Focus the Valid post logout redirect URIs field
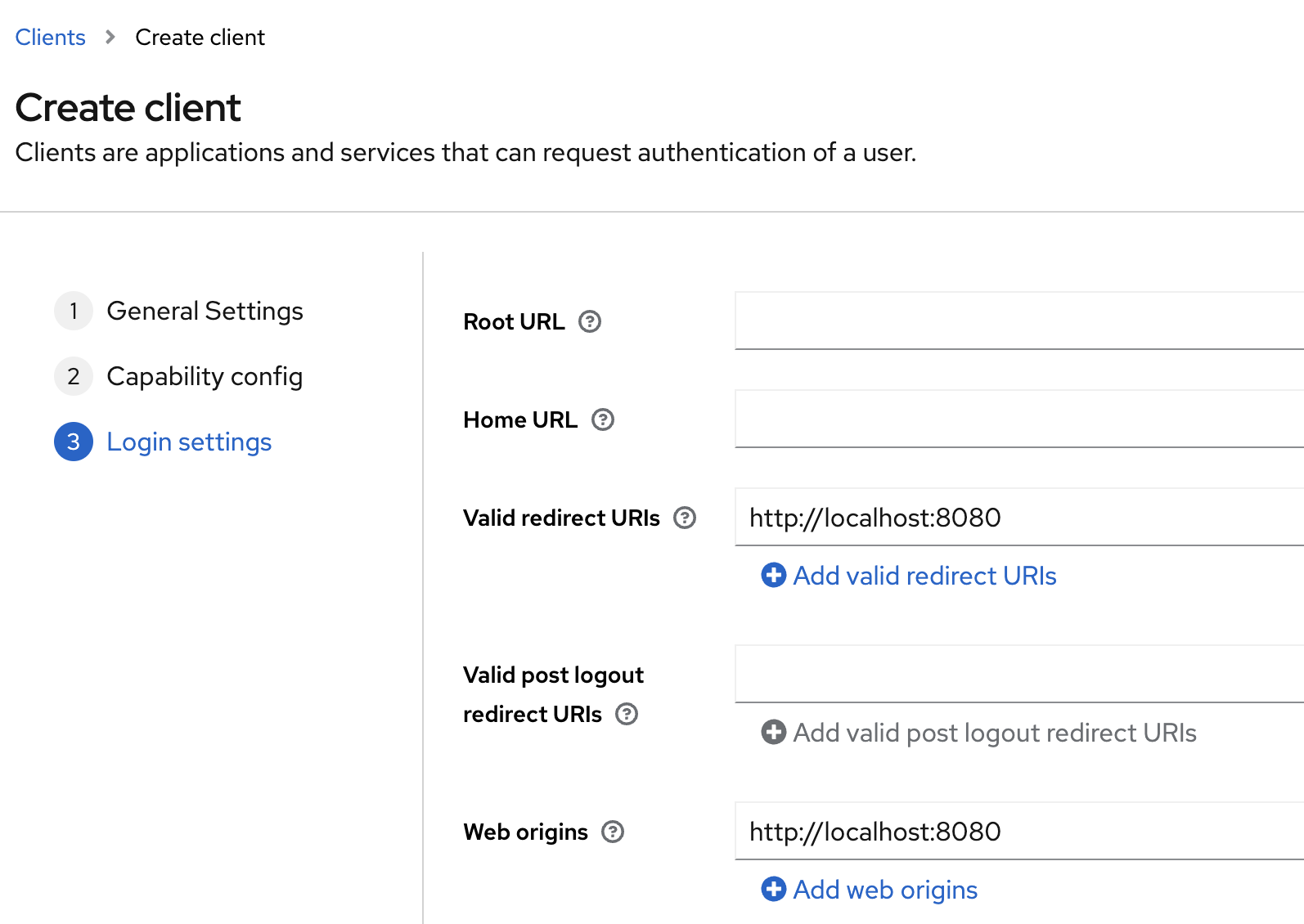 point(1019,674)
